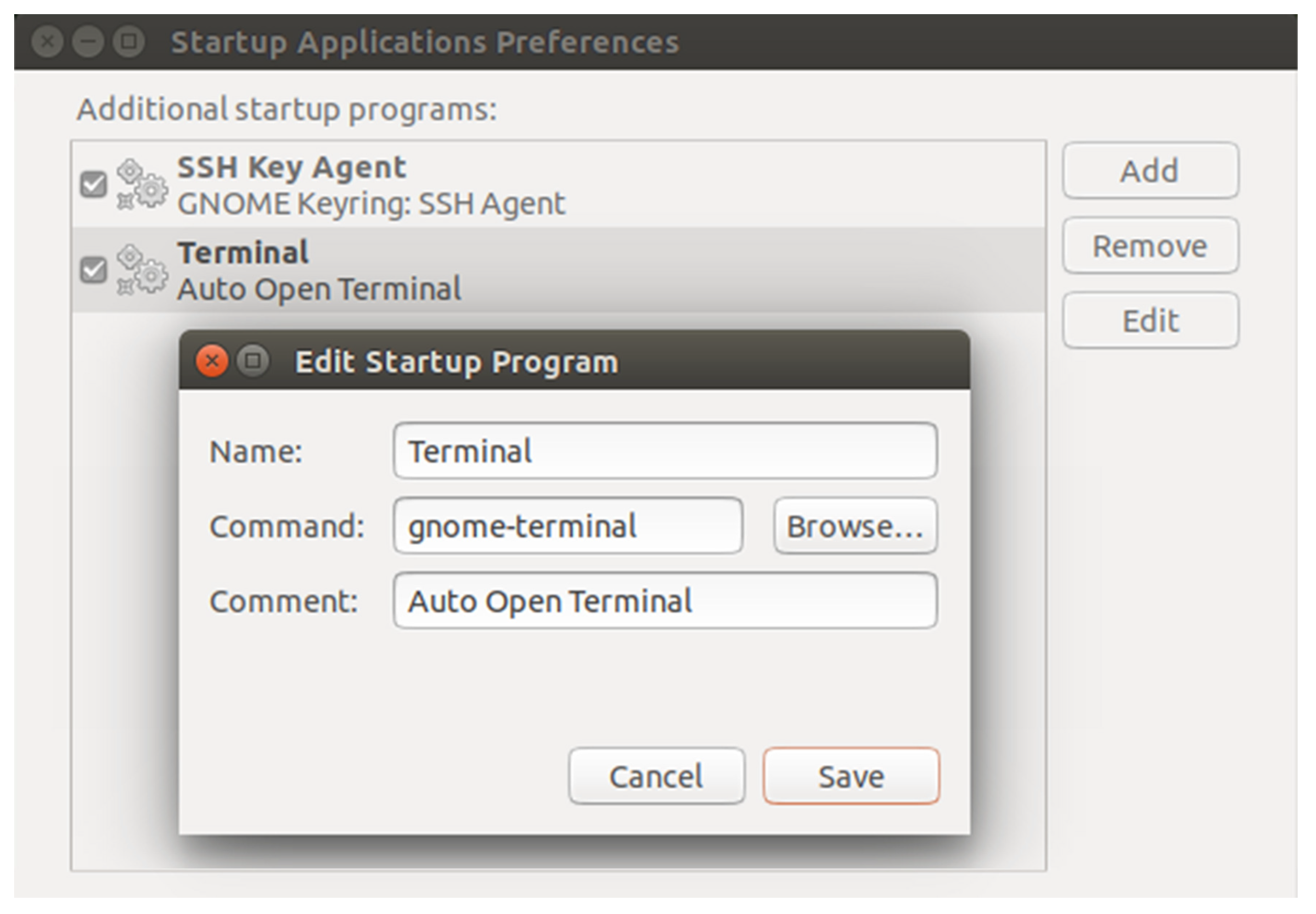Select the GNOME Keyring: SSH Agent row text

pyautogui.click(x=371, y=205)
